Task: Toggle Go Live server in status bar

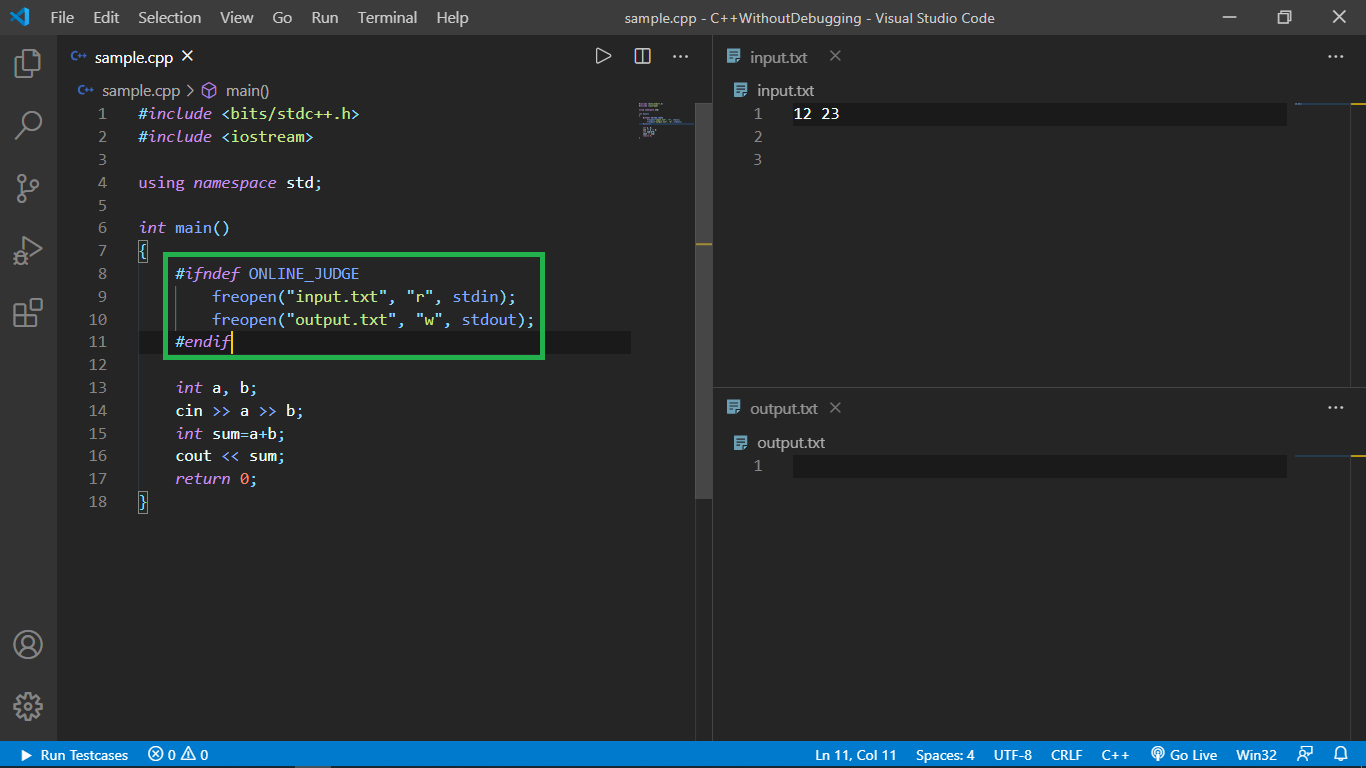Action: click(x=1183, y=755)
